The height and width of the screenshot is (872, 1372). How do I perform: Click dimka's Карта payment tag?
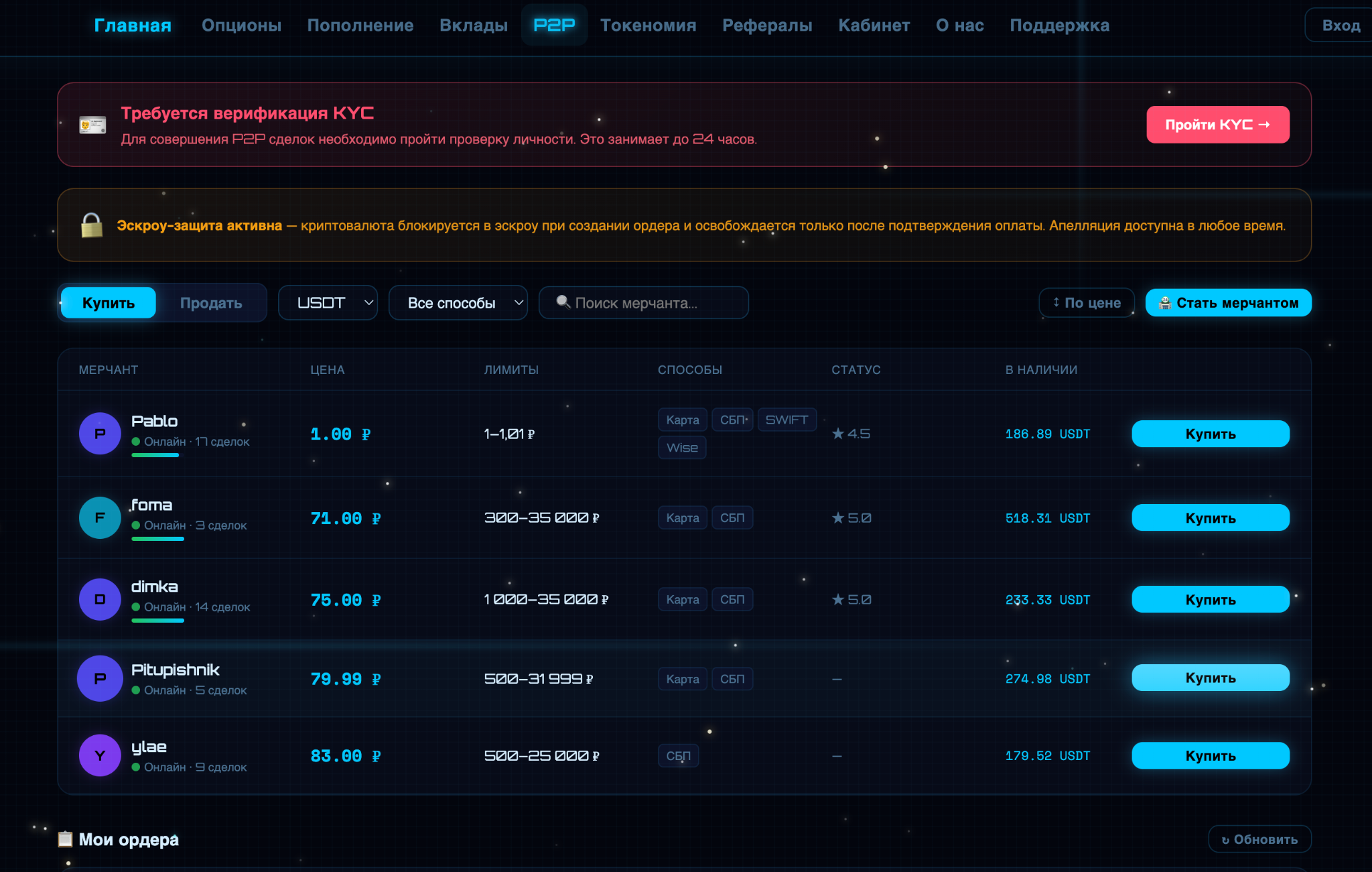click(683, 599)
